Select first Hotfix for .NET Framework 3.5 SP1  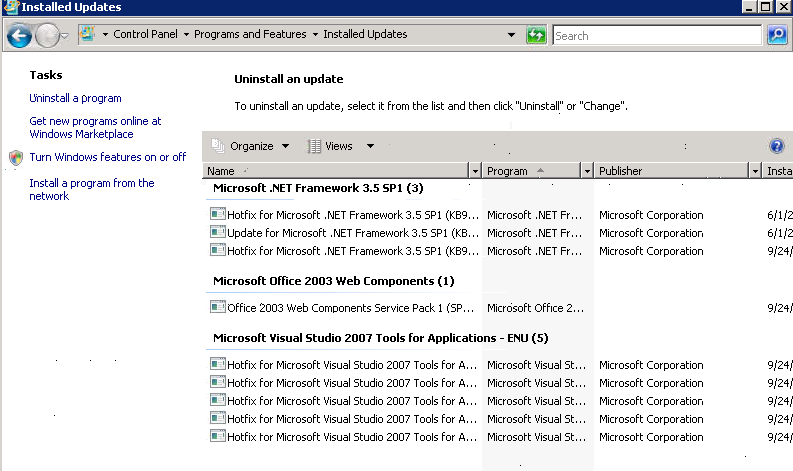pos(353,215)
